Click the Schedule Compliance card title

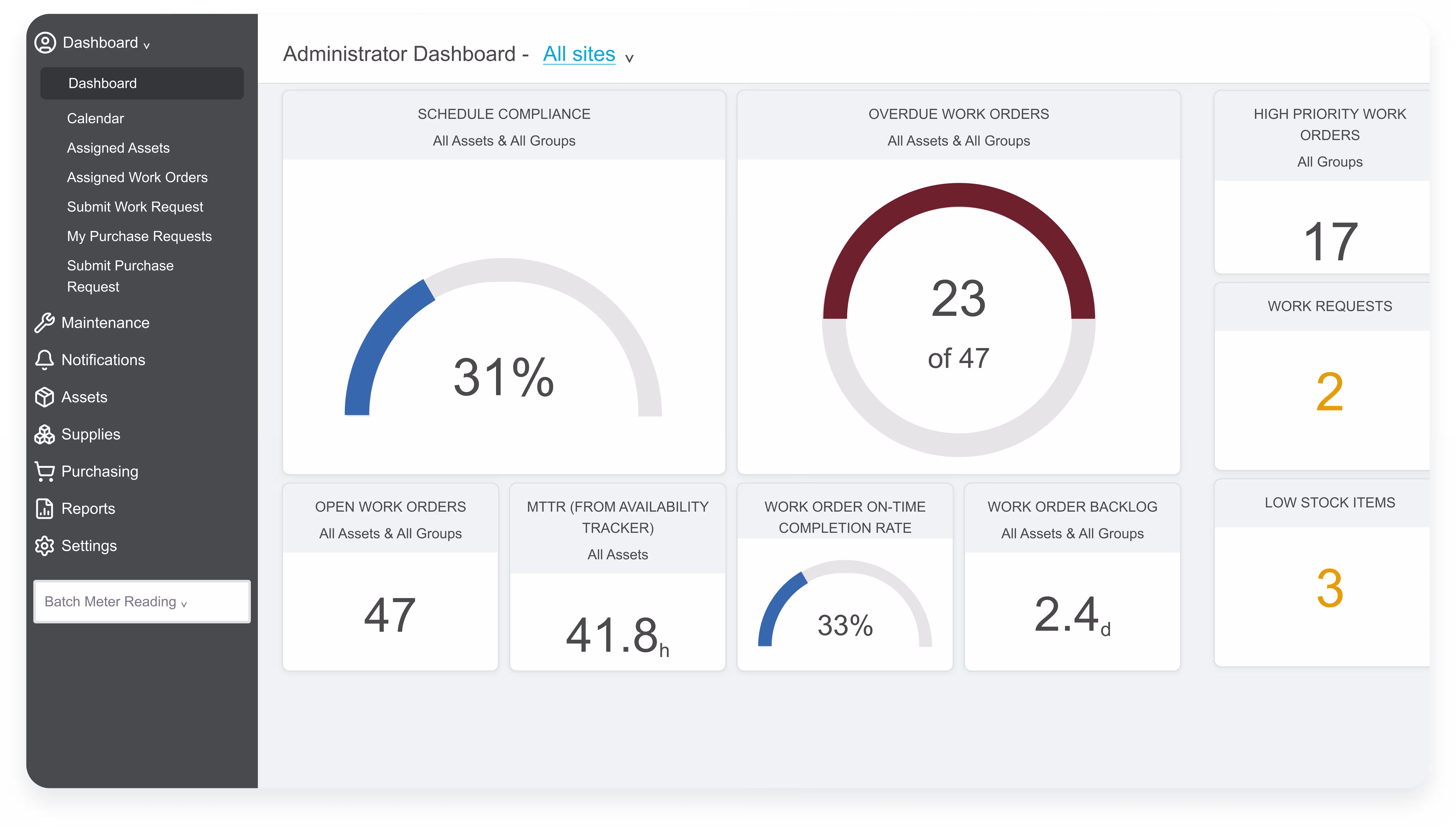click(504, 114)
